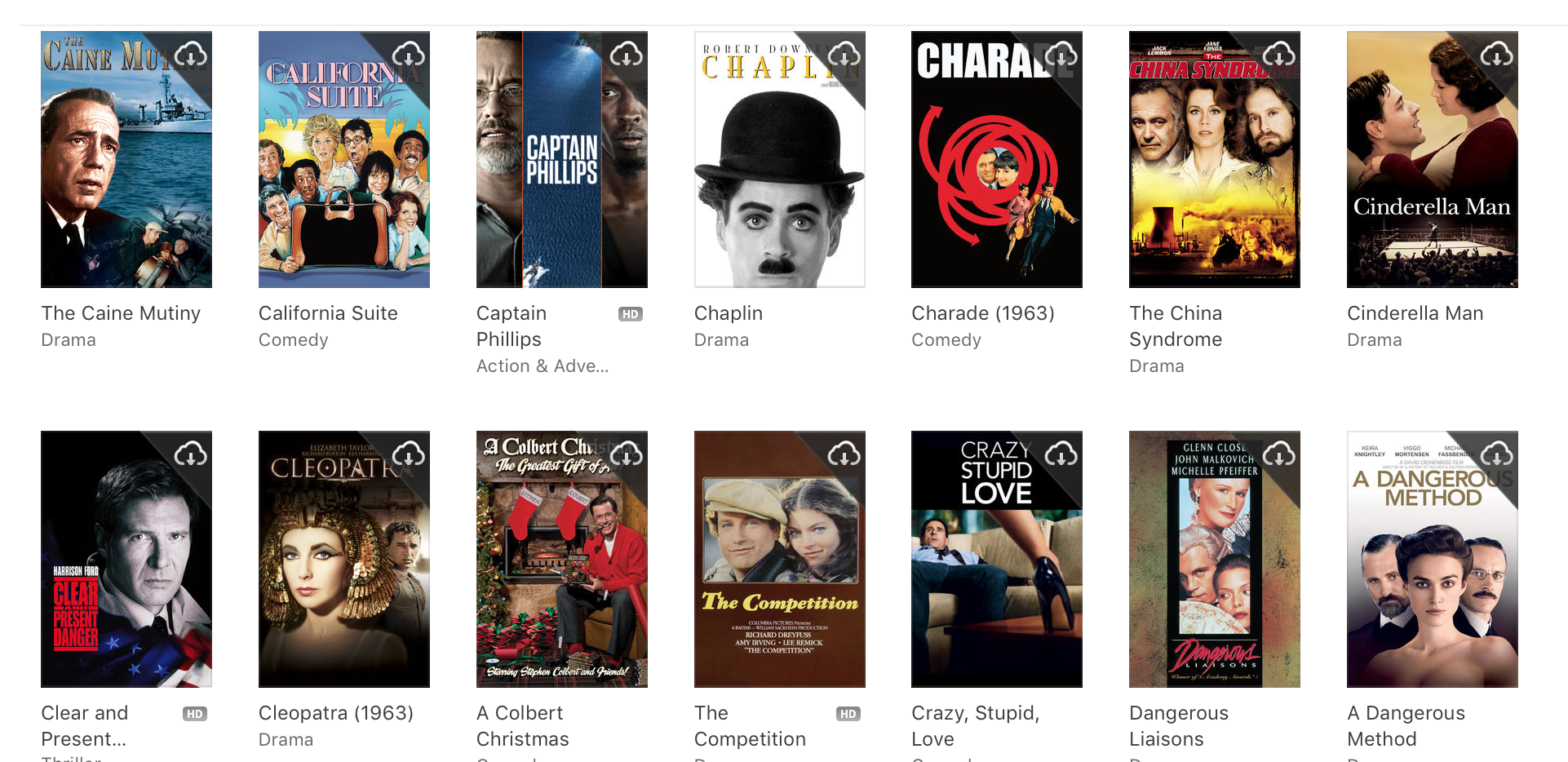Download Charade (1963) using cloud icon
The image size is (1568, 762).
tap(1061, 55)
